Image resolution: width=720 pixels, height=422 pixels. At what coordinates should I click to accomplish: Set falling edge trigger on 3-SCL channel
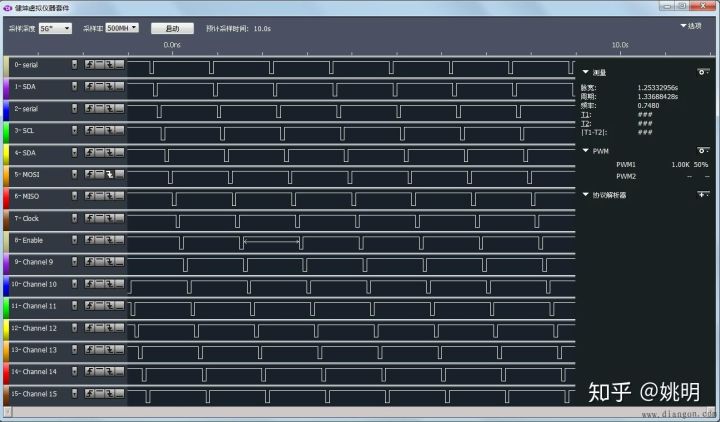(x=110, y=130)
